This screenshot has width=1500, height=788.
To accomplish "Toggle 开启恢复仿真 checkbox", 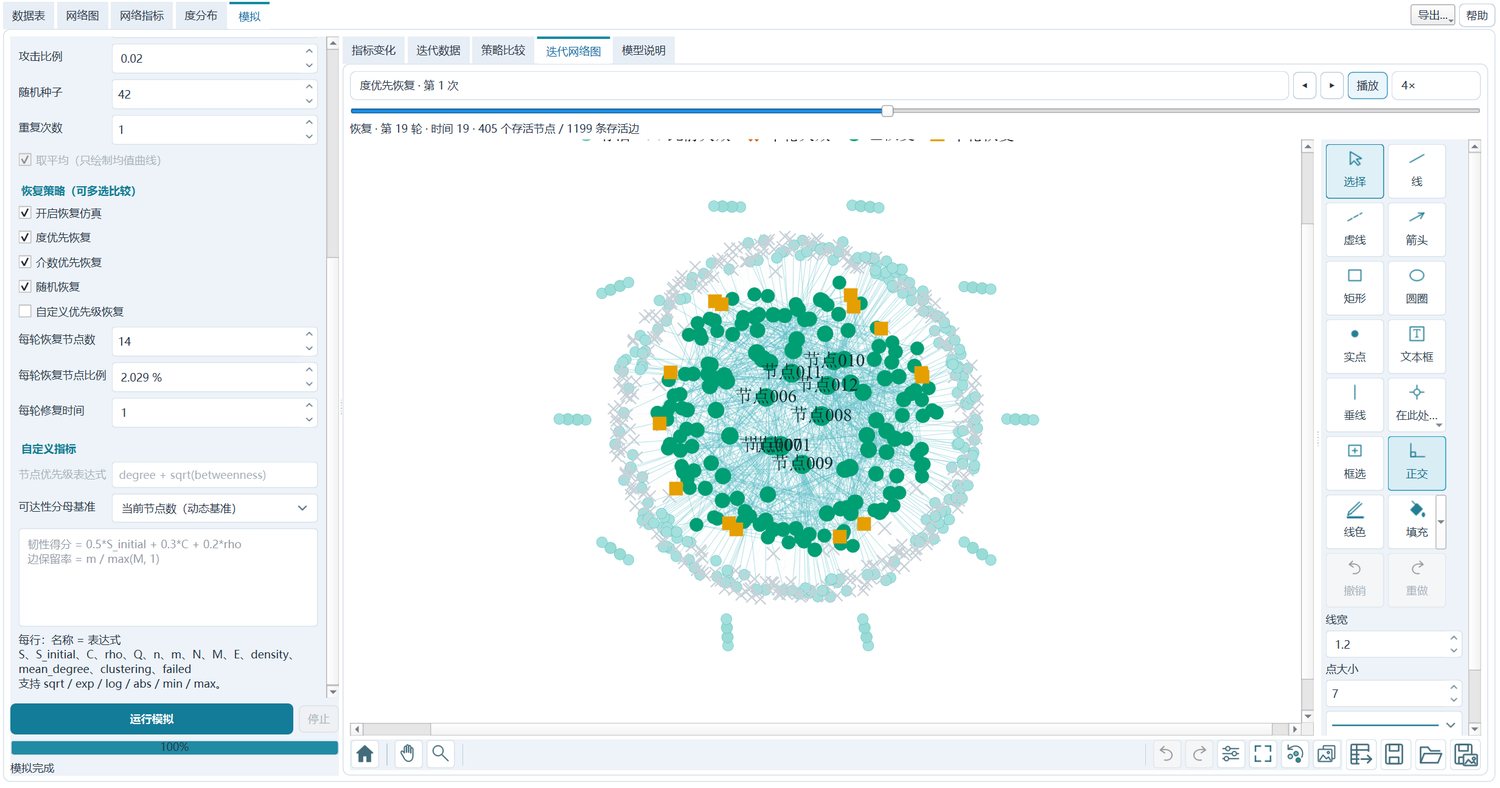I will 60,213.
